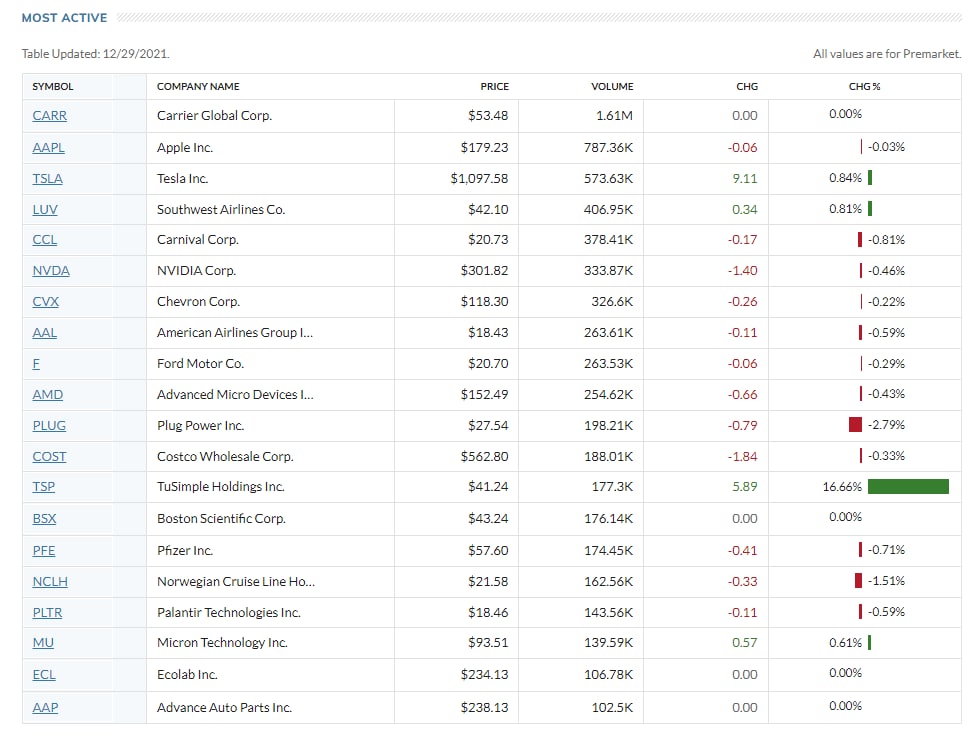Open the COST ticker link

(49, 457)
